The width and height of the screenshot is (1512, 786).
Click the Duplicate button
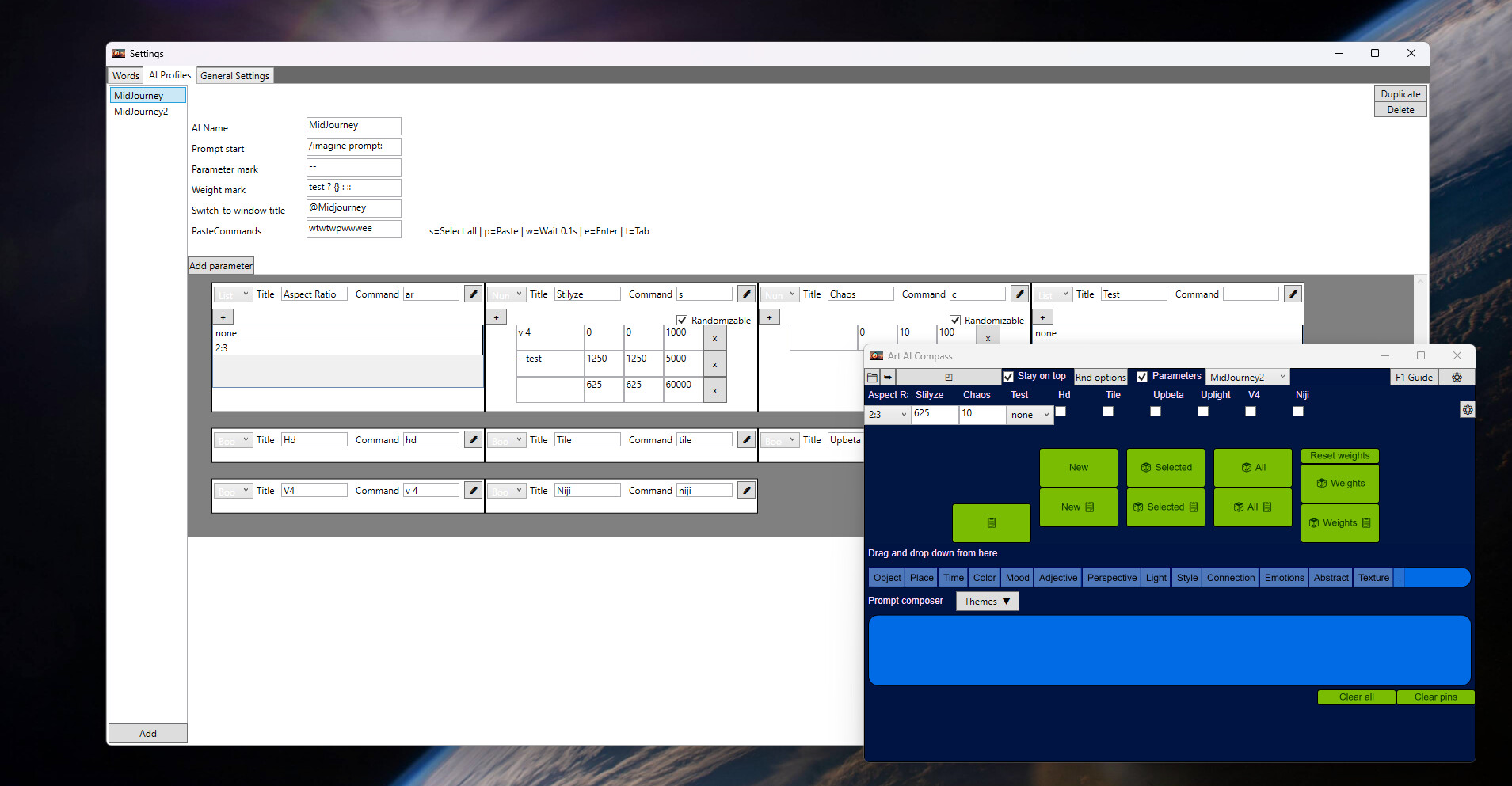coord(1400,93)
